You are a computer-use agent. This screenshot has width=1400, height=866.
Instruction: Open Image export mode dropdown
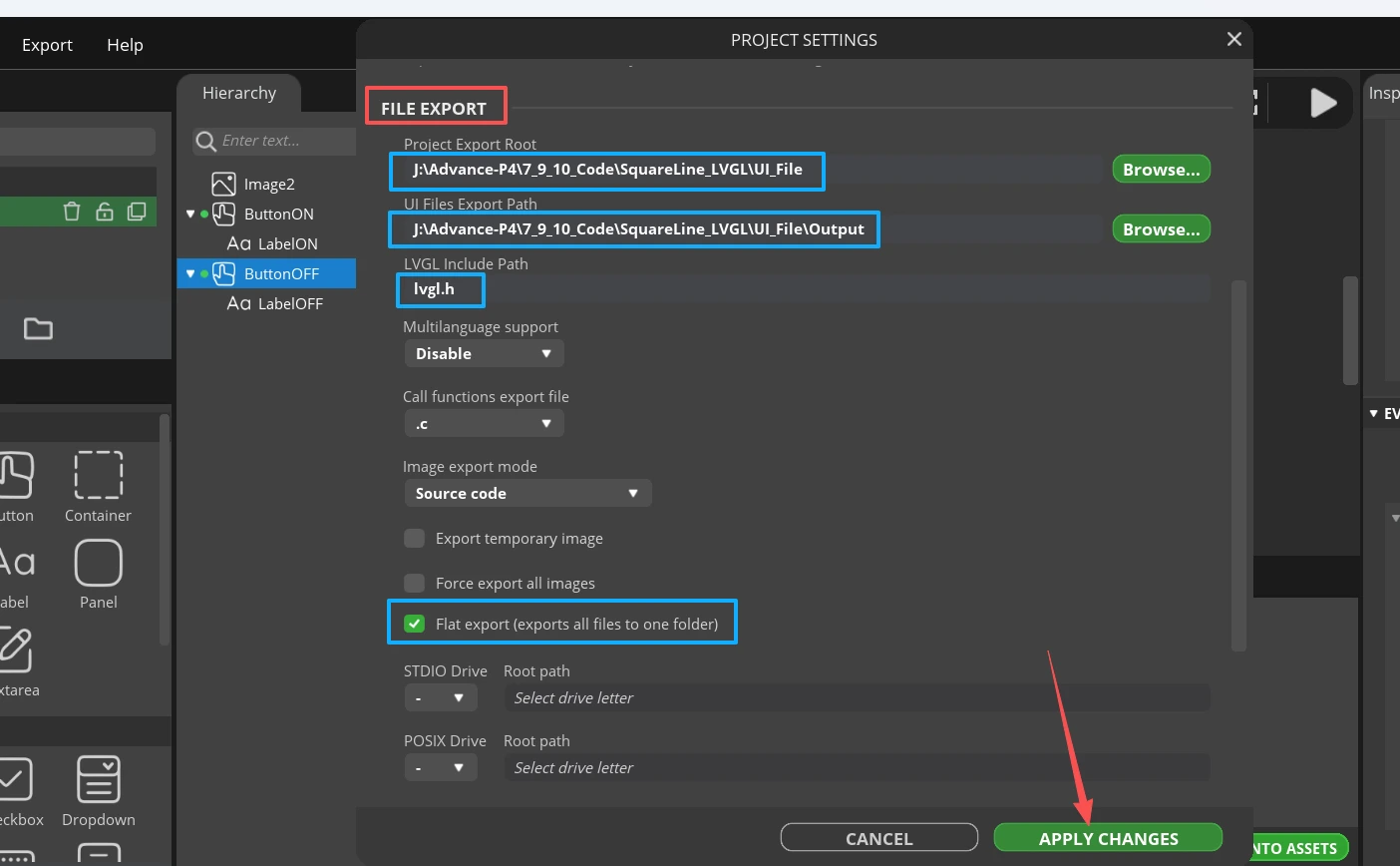[526, 494]
